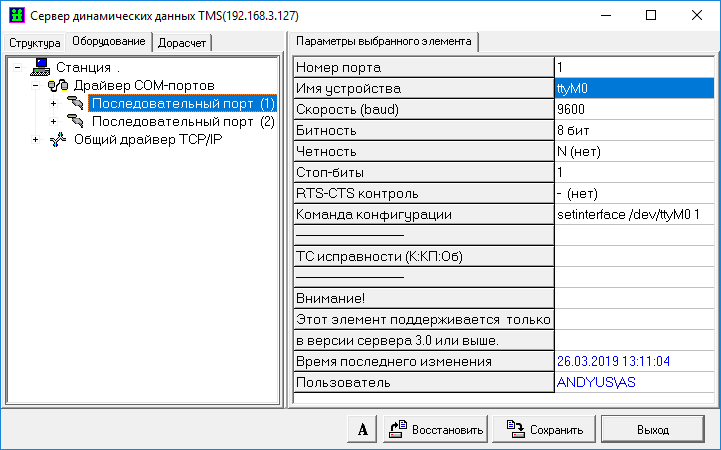The width and height of the screenshot is (721, 450).
Task: Click the serial port (2) plug icon
Action: click(76, 122)
